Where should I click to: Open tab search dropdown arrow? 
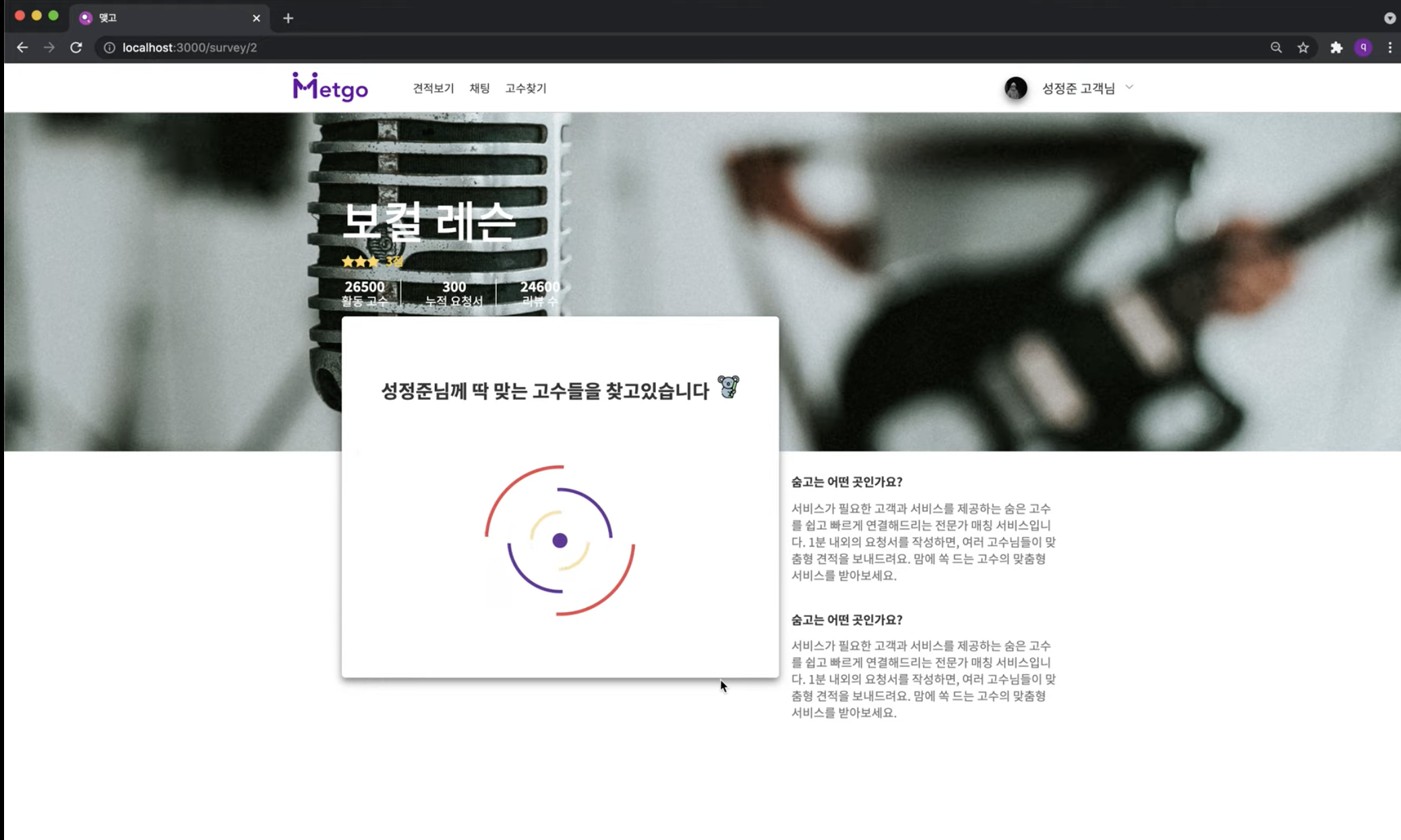click(1390, 18)
